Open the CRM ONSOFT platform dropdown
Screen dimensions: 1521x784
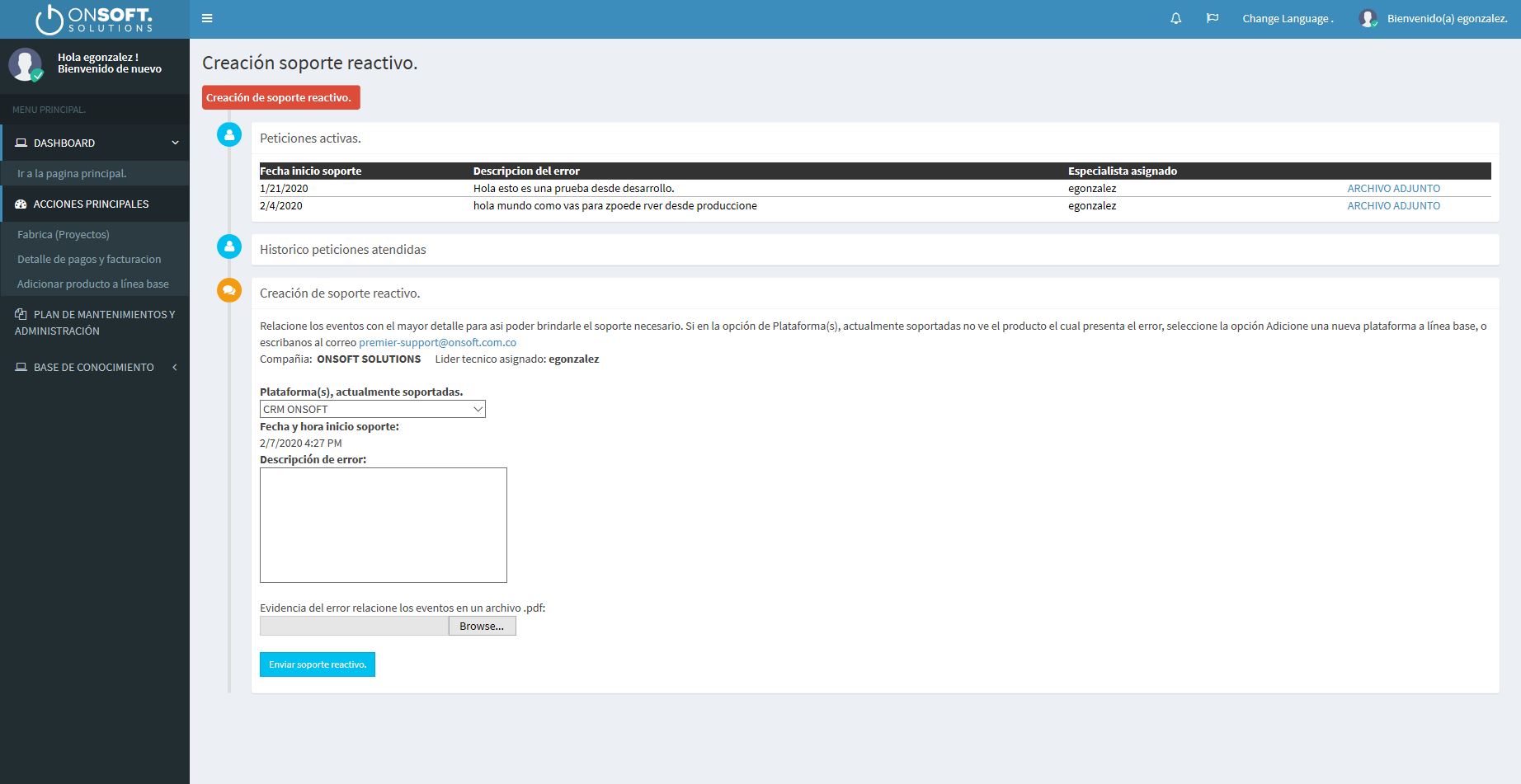tap(373, 409)
